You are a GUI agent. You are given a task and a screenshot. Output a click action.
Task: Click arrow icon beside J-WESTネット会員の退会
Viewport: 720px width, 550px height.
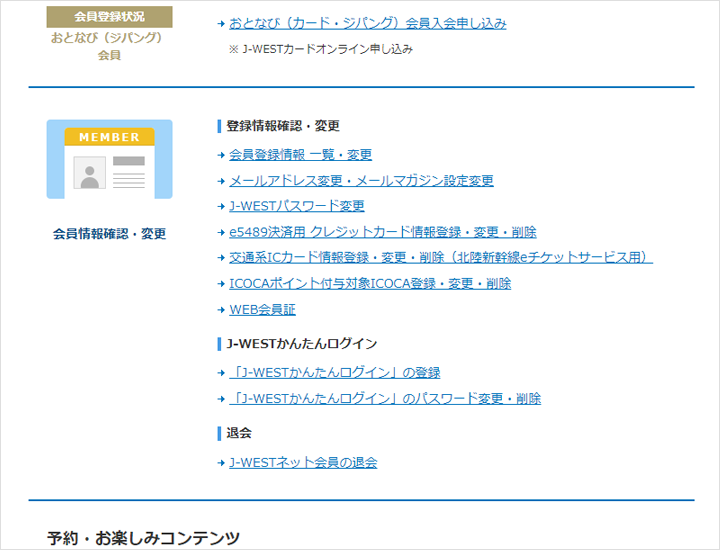tap(221, 463)
